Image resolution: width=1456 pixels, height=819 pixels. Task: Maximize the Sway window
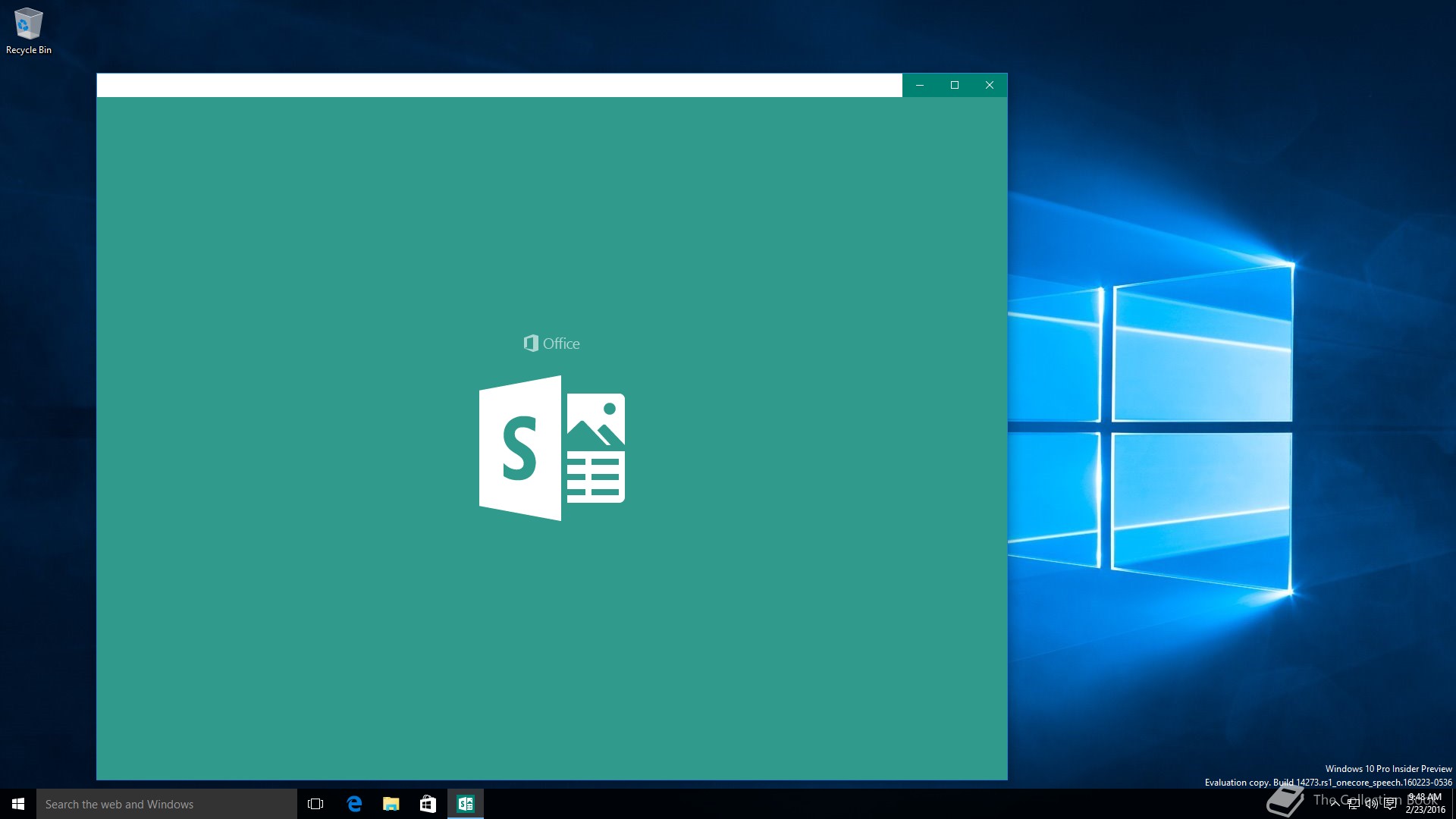click(955, 85)
